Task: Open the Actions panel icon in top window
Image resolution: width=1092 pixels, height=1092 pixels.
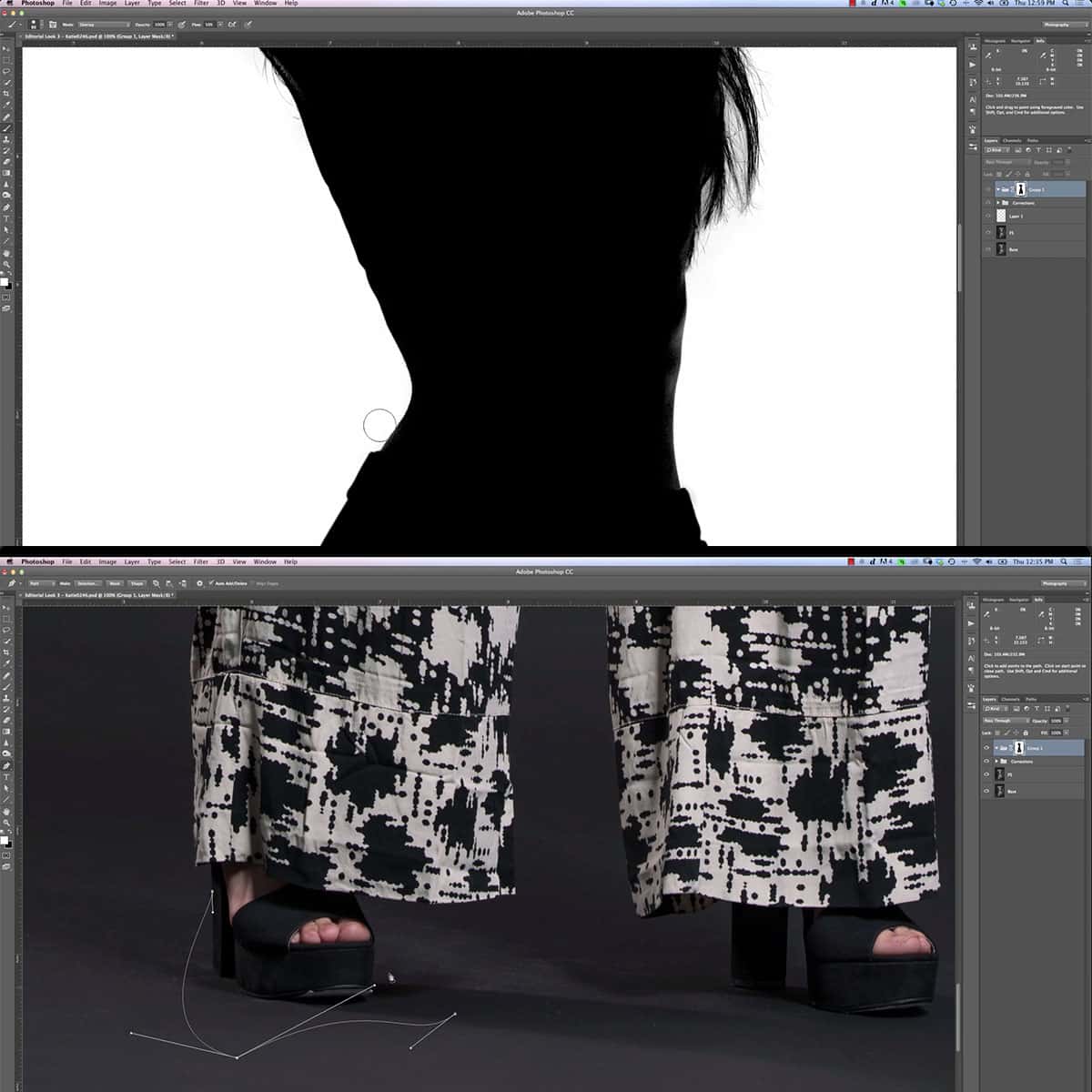Action: click(972, 65)
